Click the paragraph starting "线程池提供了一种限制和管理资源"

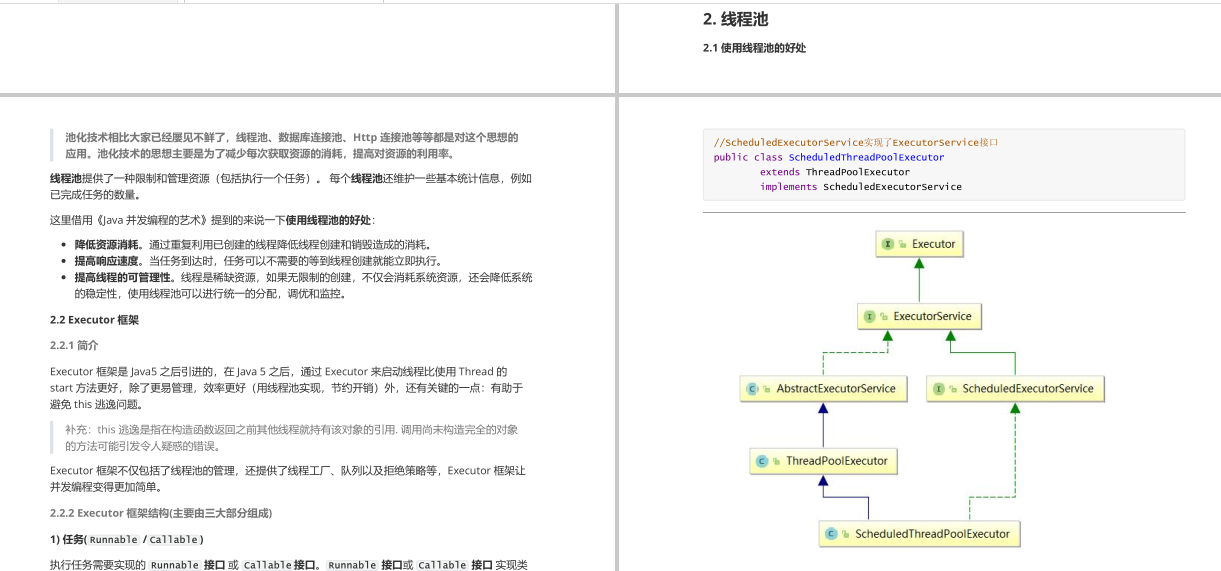(291, 186)
